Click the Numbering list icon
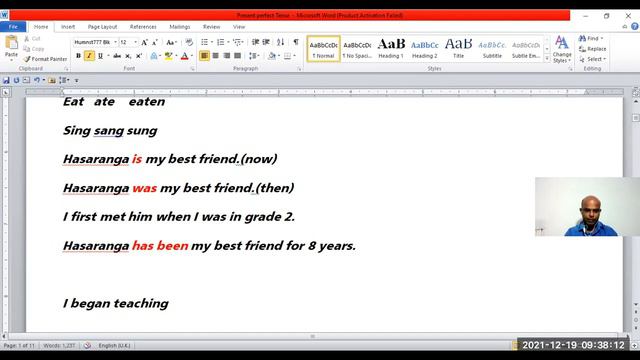This screenshot has height=360, width=640. [220, 42]
